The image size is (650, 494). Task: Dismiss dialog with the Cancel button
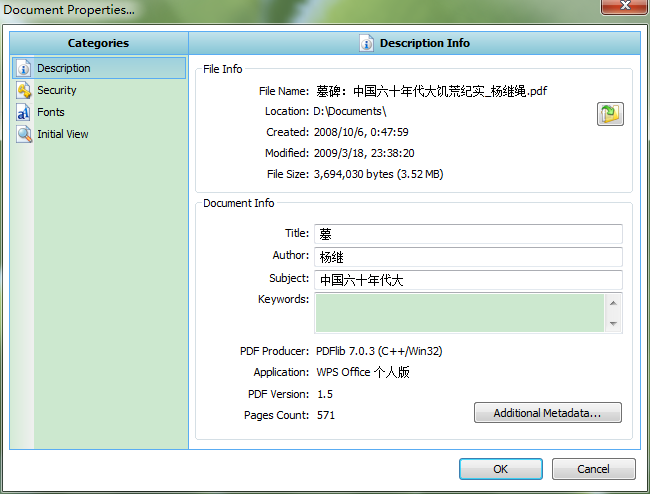[593, 469]
